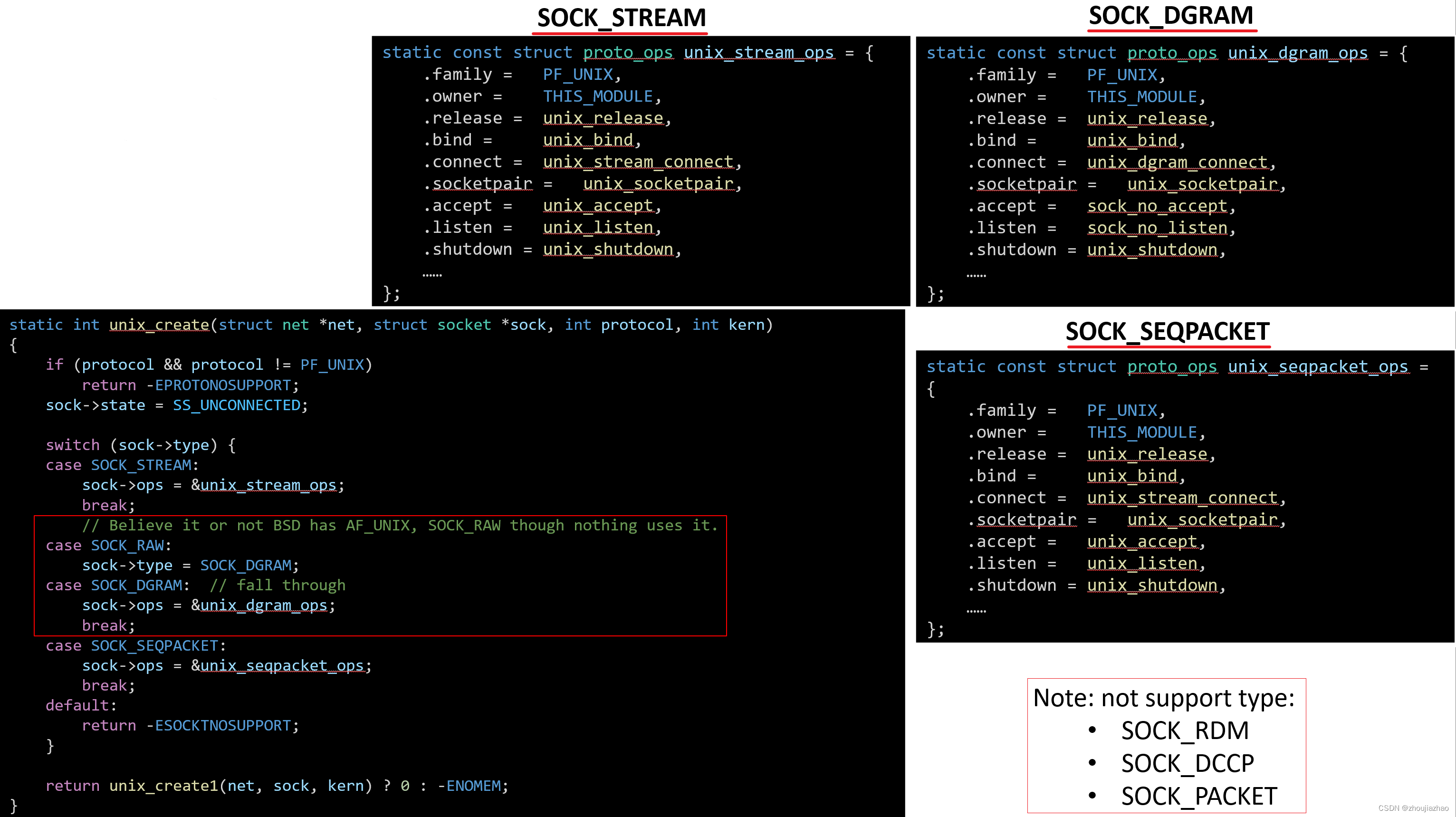The image size is (1456, 817).
Task: Click the switch (sock->type) line
Action: [x=141, y=445]
